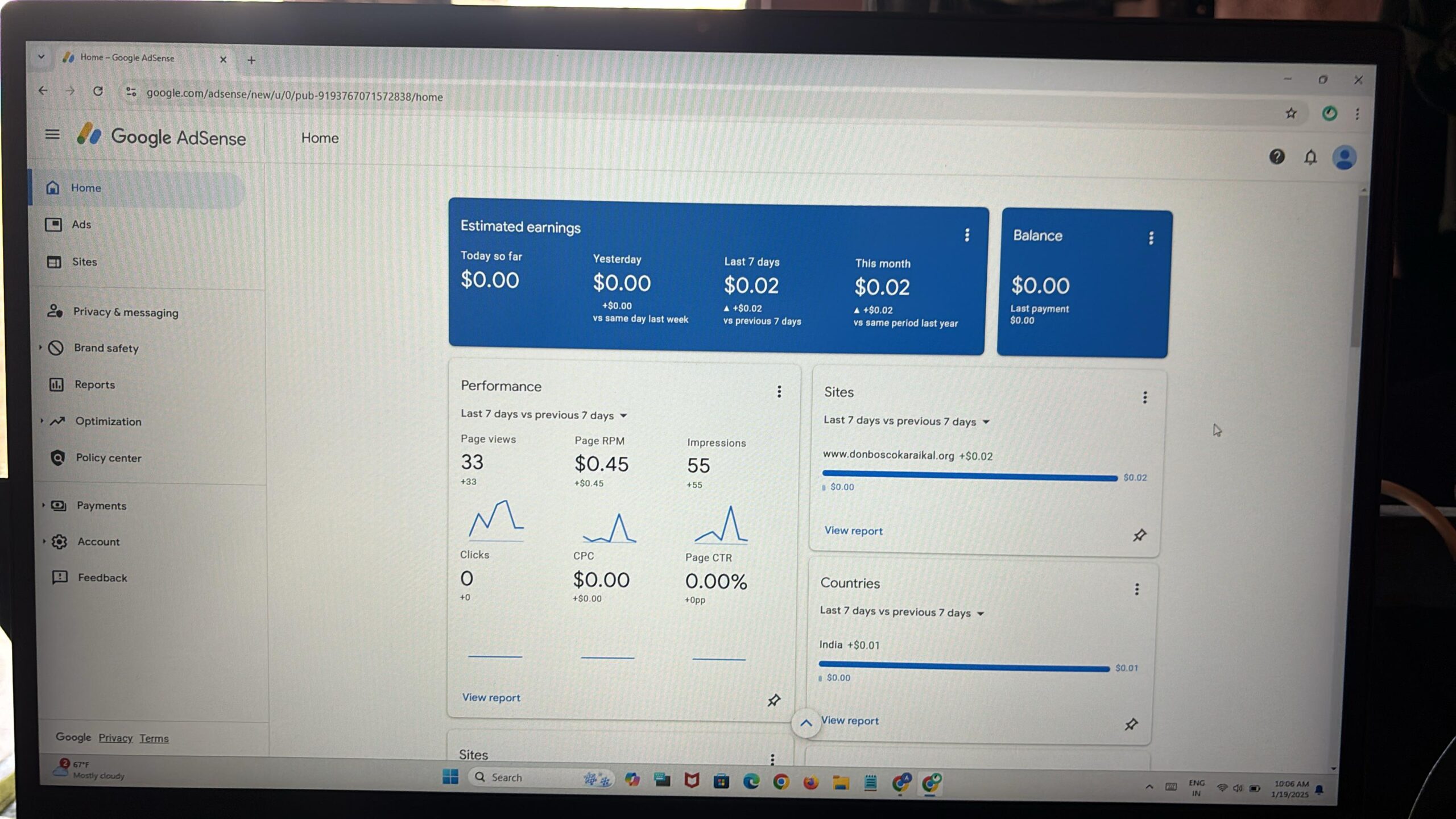1456x819 pixels.
Task: Open the Countries card three-dot menu
Action: (1137, 589)
